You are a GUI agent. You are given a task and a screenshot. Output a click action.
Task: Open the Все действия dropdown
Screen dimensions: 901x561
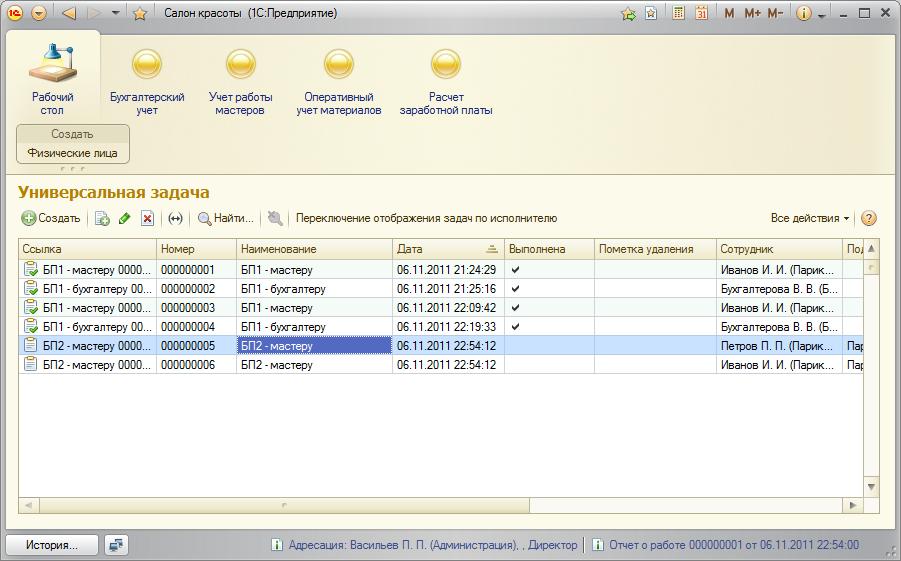pos(810,218)
